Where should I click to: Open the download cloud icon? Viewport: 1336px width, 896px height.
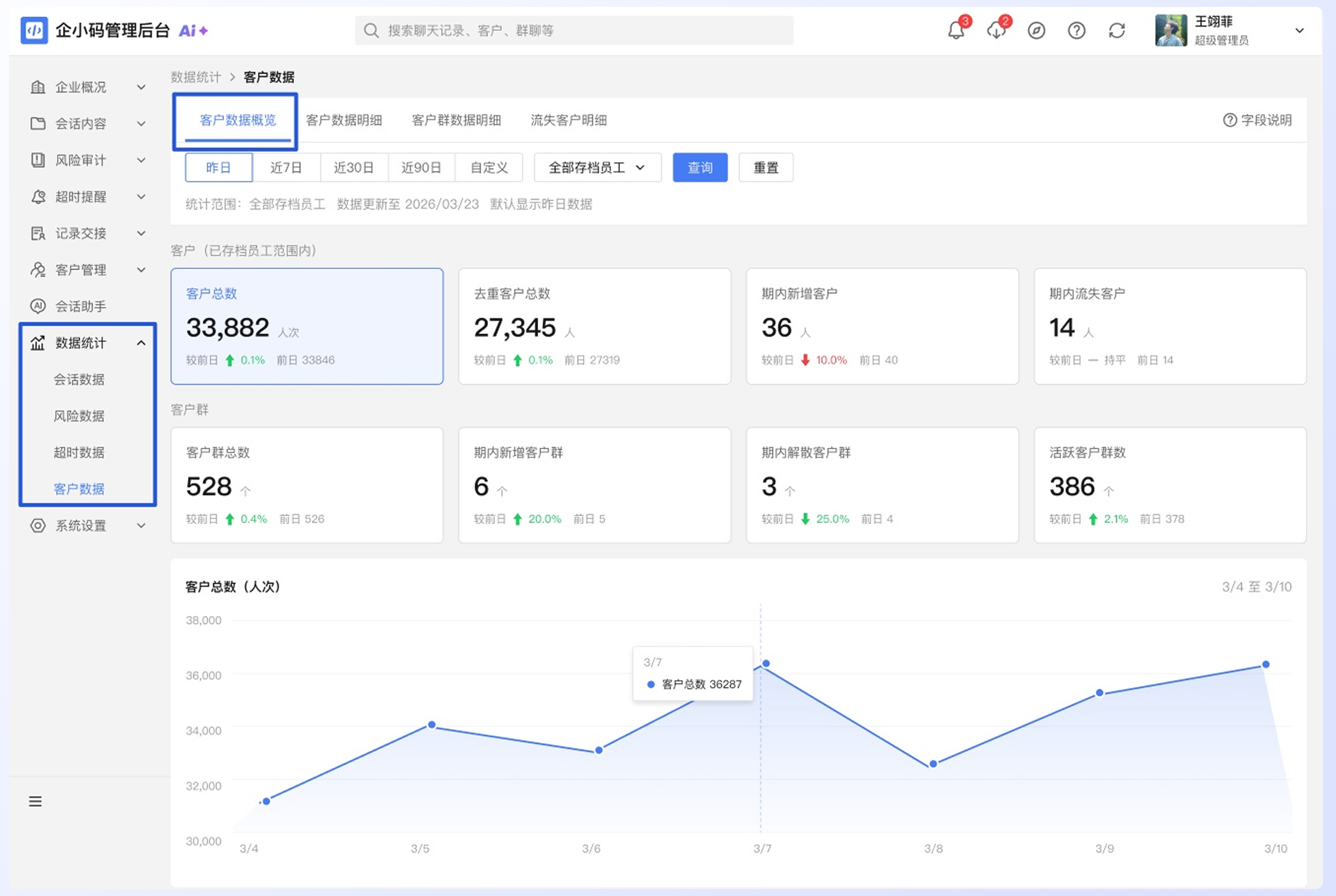click(996, 30)
